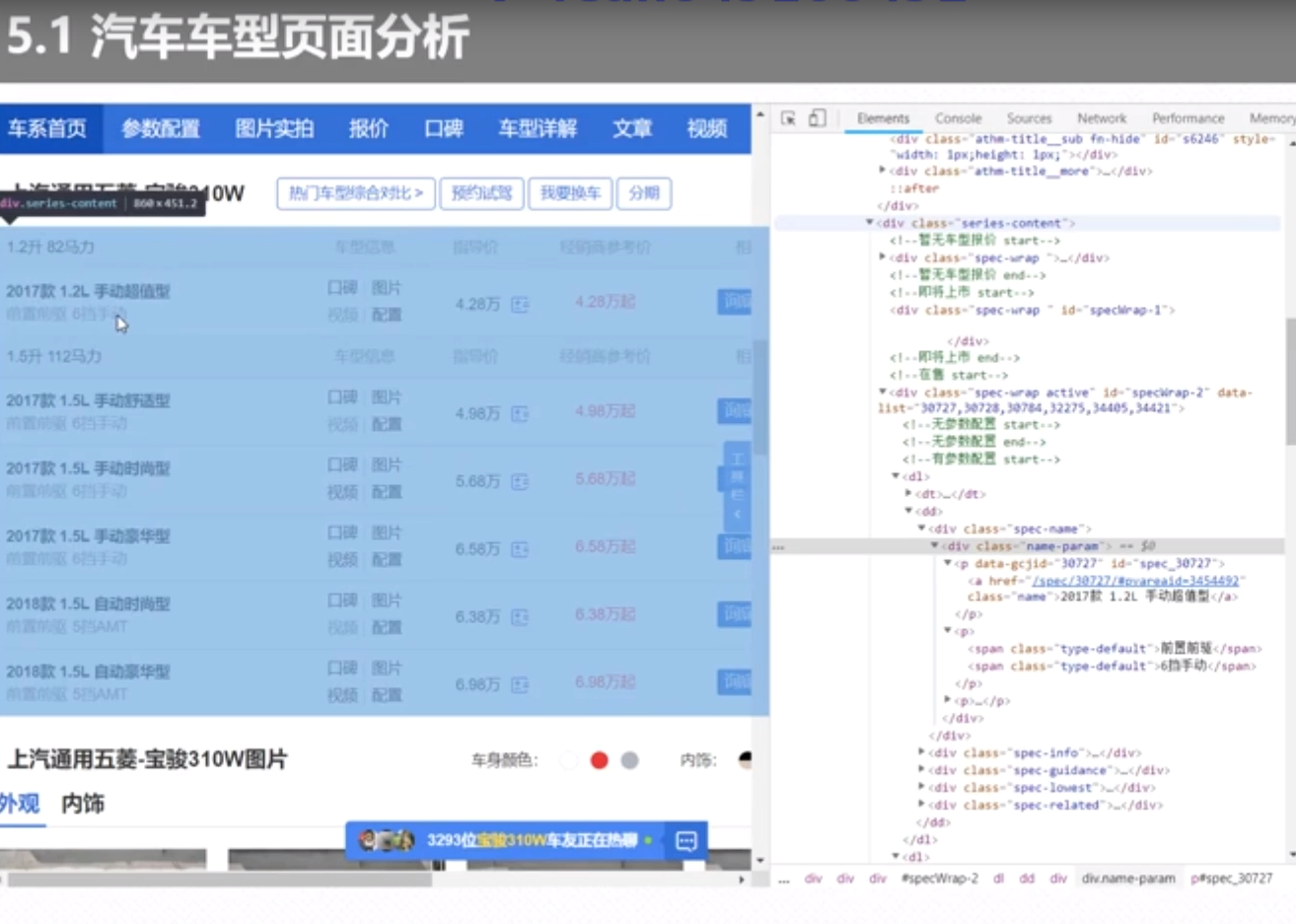Screen dimensions: 1296x924
Task: Open the 视频 nav item
Action: [x=707, y=128]
